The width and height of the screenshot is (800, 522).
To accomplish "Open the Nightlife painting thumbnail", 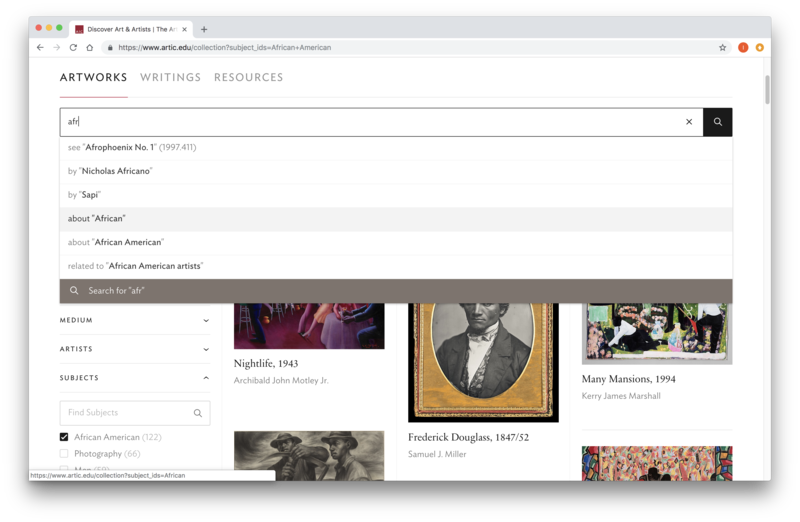I will 309,326.
